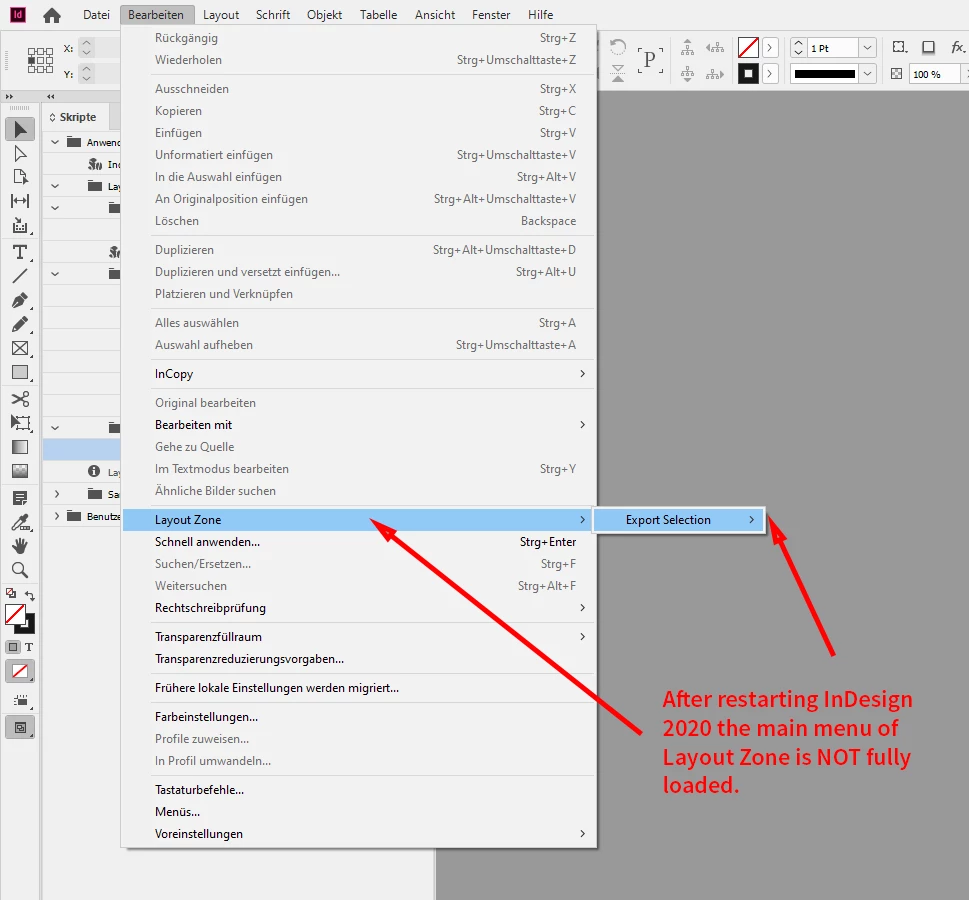Collapse the Anwendung folder in Skripte panel
Image resolution: width=969 pixels, height=900 pixels.
(x=55, y=142)
